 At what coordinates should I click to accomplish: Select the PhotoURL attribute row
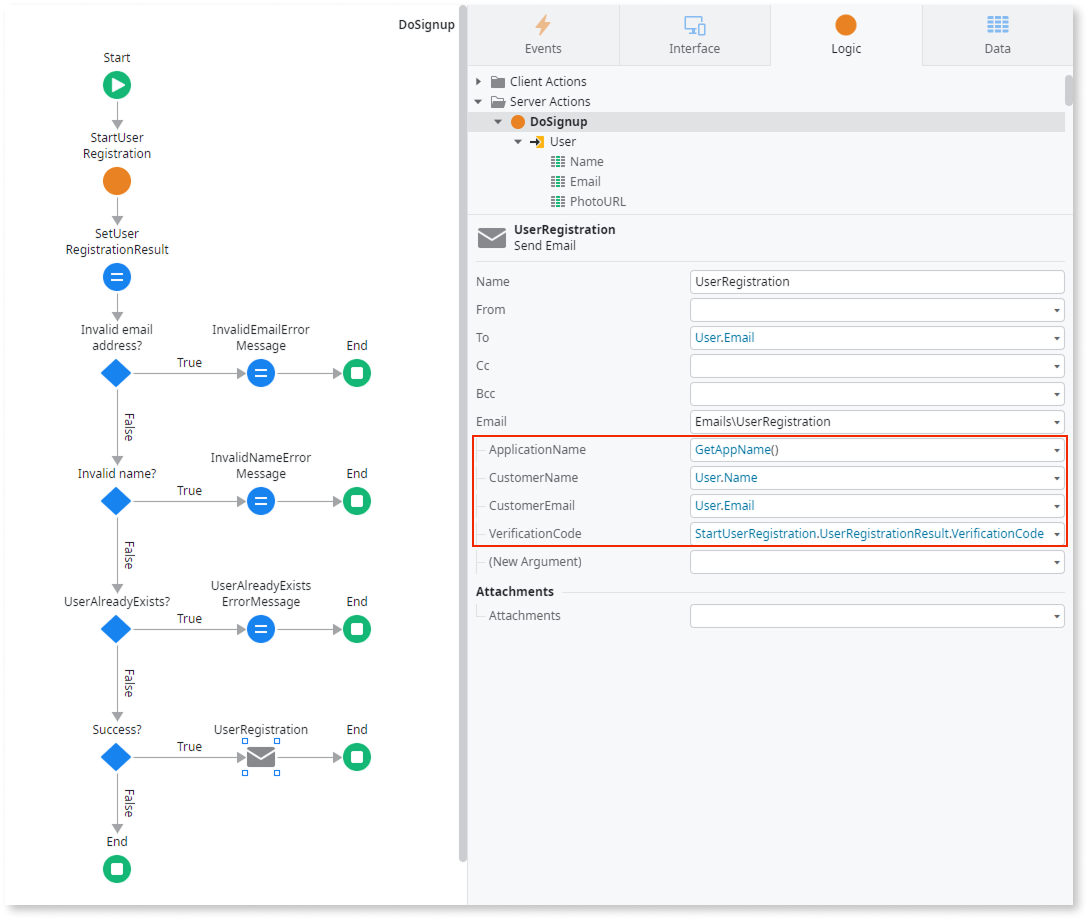[766, 202]
